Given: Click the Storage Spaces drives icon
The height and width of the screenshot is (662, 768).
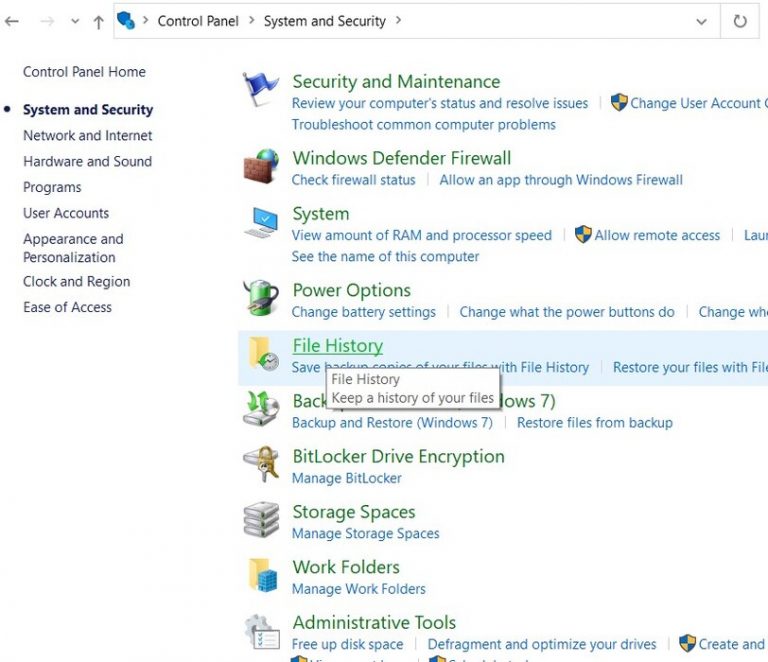Looking at the screenshot, I should (261, 520).
